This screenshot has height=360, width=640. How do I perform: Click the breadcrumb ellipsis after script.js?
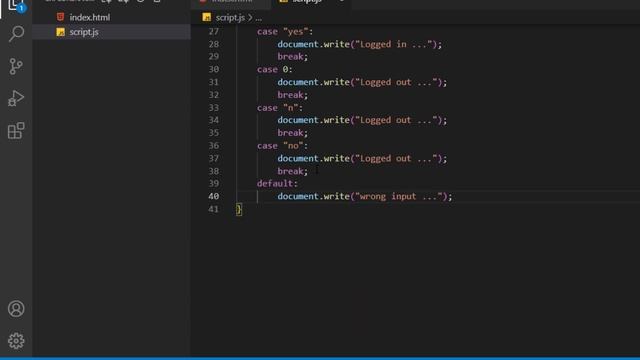[258, 18]
